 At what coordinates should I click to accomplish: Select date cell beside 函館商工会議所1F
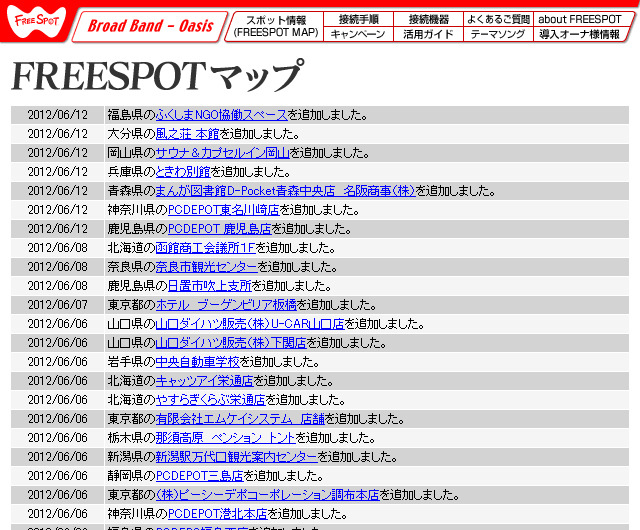click(58, 247)
